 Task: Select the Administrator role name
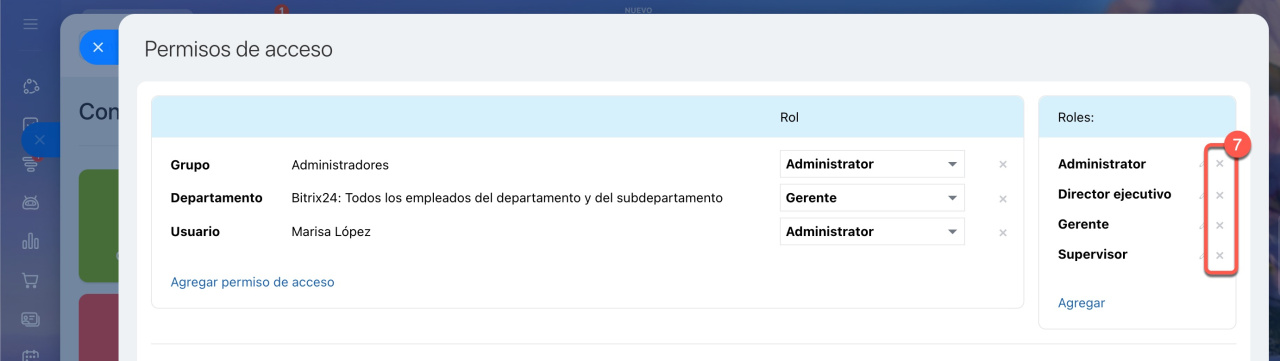click(1102, 164)
